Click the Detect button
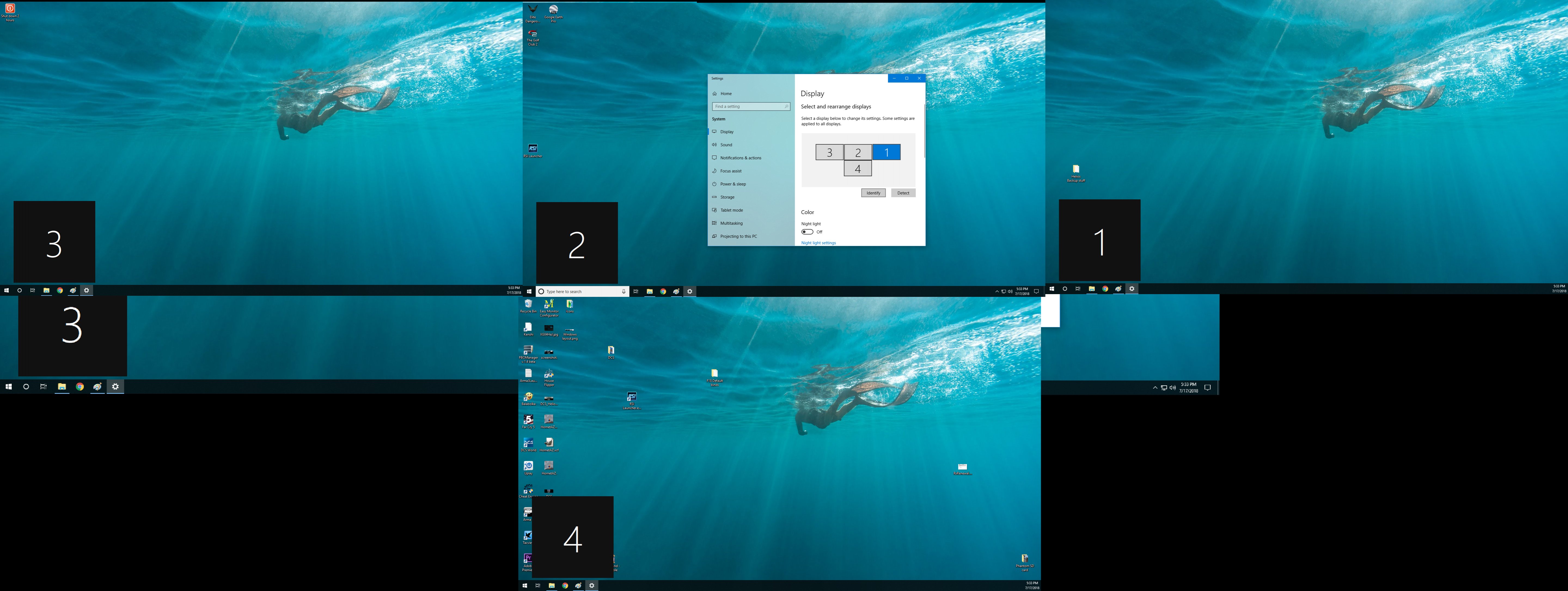This screenshot has width=1568, height=591. pos(903,193)
